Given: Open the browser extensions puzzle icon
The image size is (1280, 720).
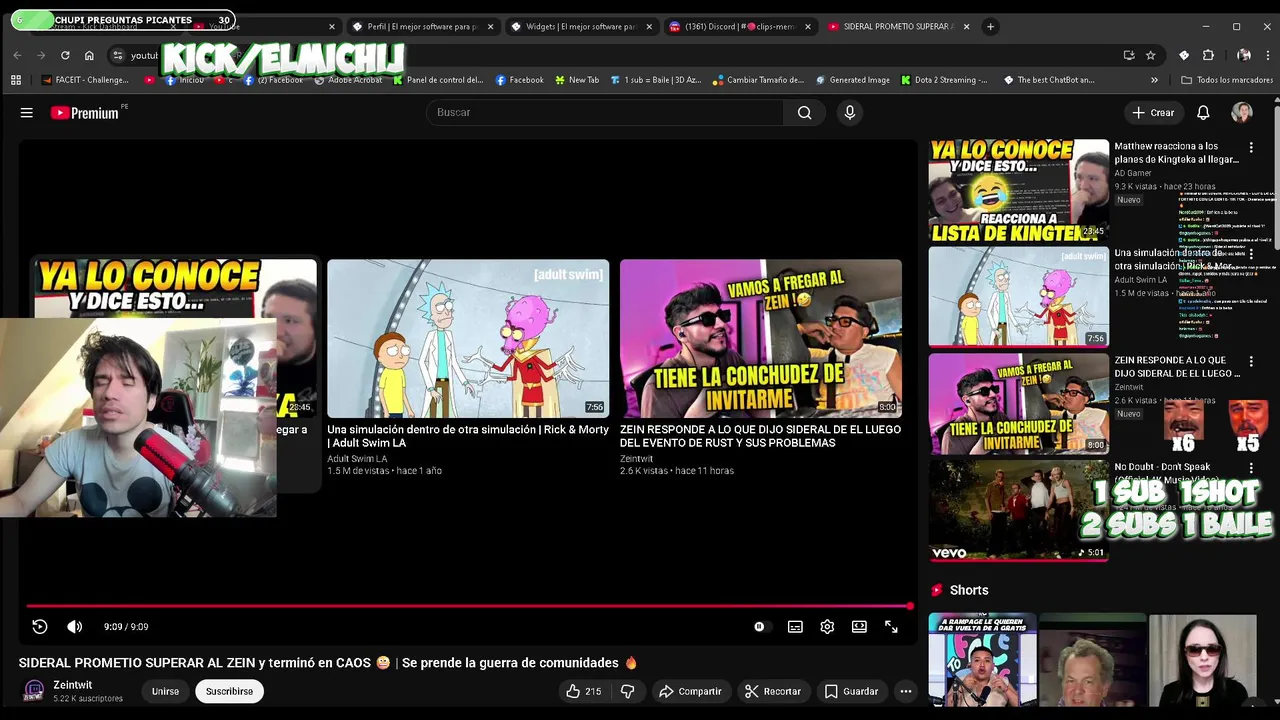Looking at the screenshot, I should pyautogui.click(x=1208, y=56).
